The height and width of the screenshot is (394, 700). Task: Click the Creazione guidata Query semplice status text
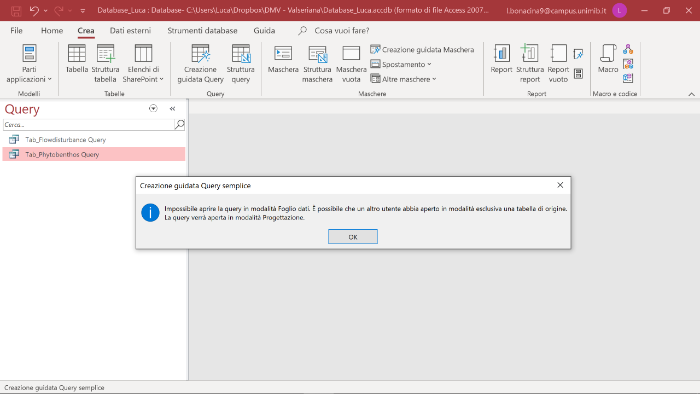(x=54, y=388)
